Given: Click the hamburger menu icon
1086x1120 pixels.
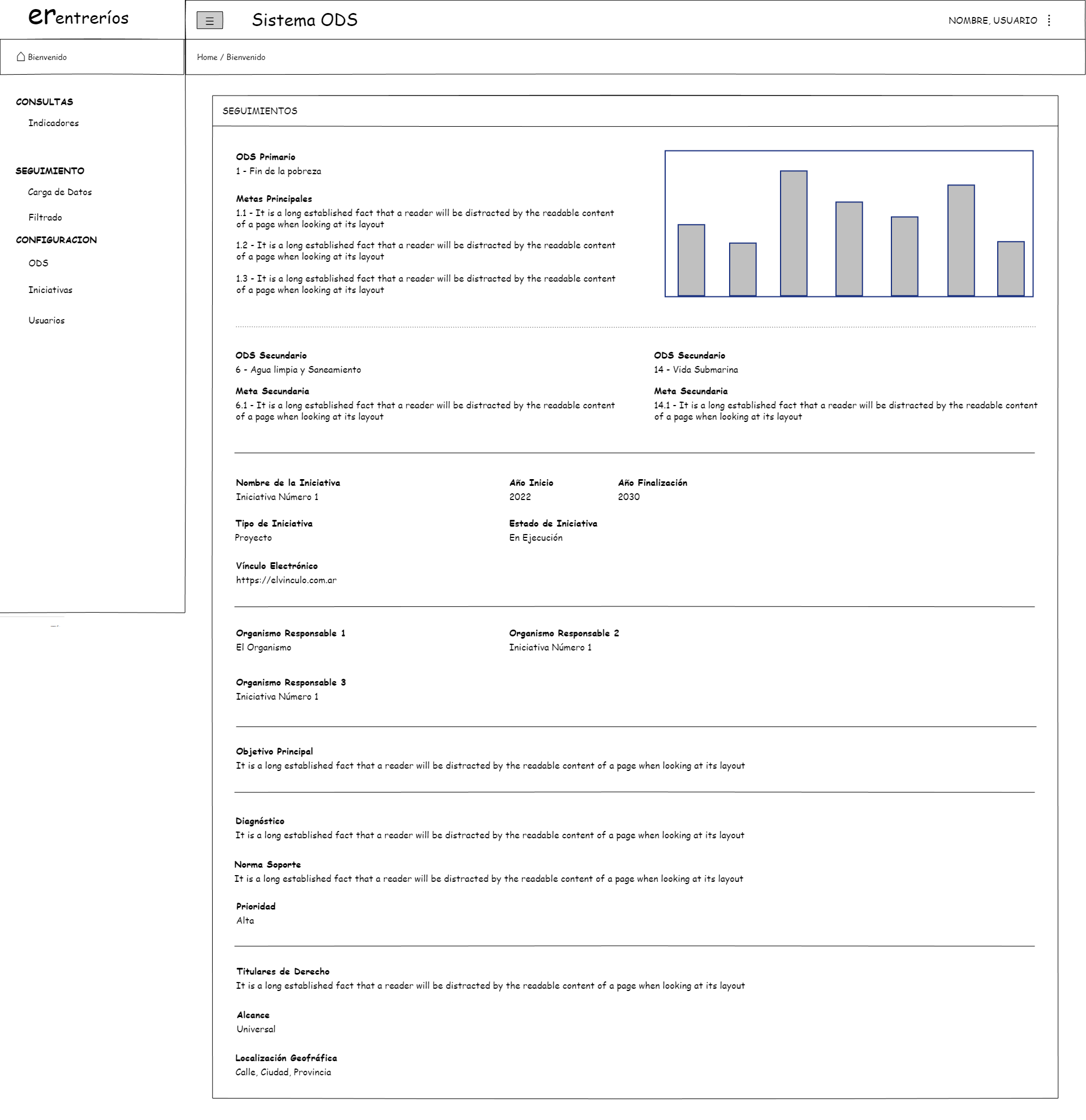Looking at the screenshot, I should tap(210, 20).
